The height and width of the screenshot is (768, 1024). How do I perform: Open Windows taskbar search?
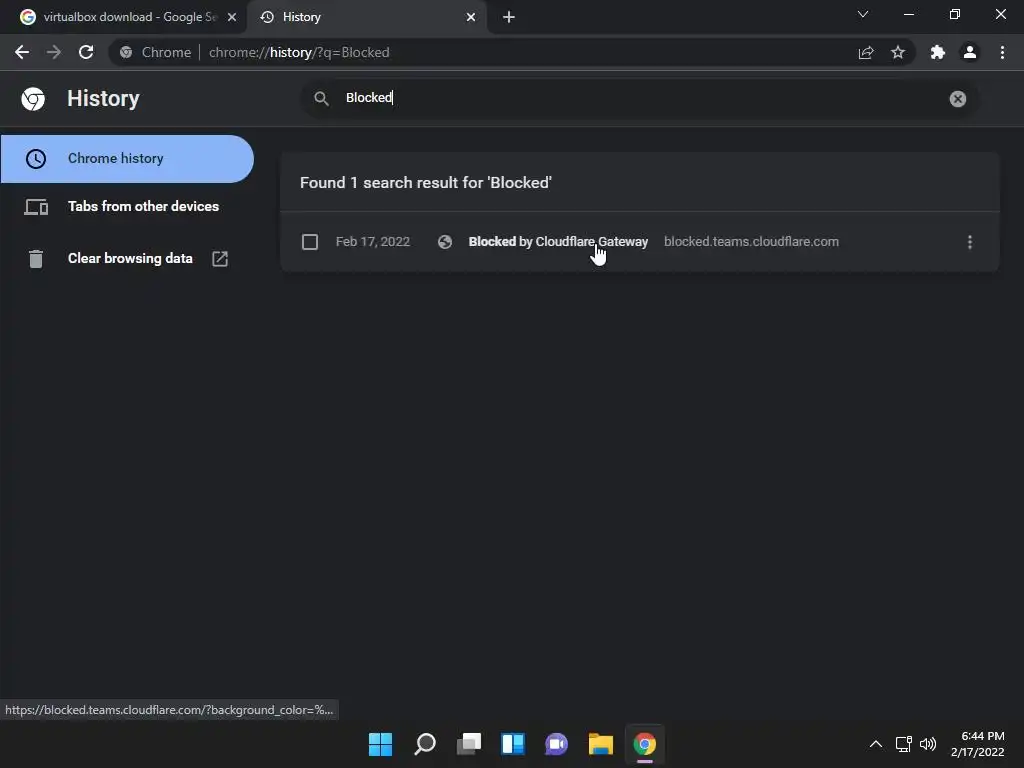[424, 744]
